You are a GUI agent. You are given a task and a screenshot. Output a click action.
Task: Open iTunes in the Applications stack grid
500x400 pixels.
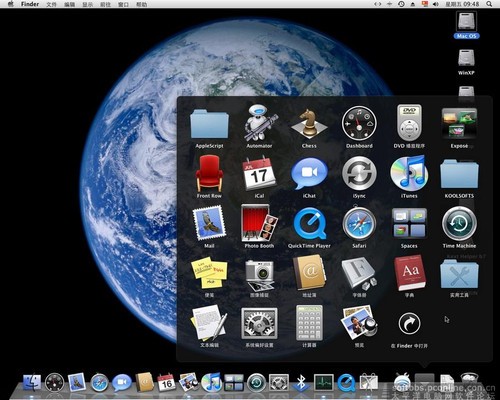pos(409,173)
